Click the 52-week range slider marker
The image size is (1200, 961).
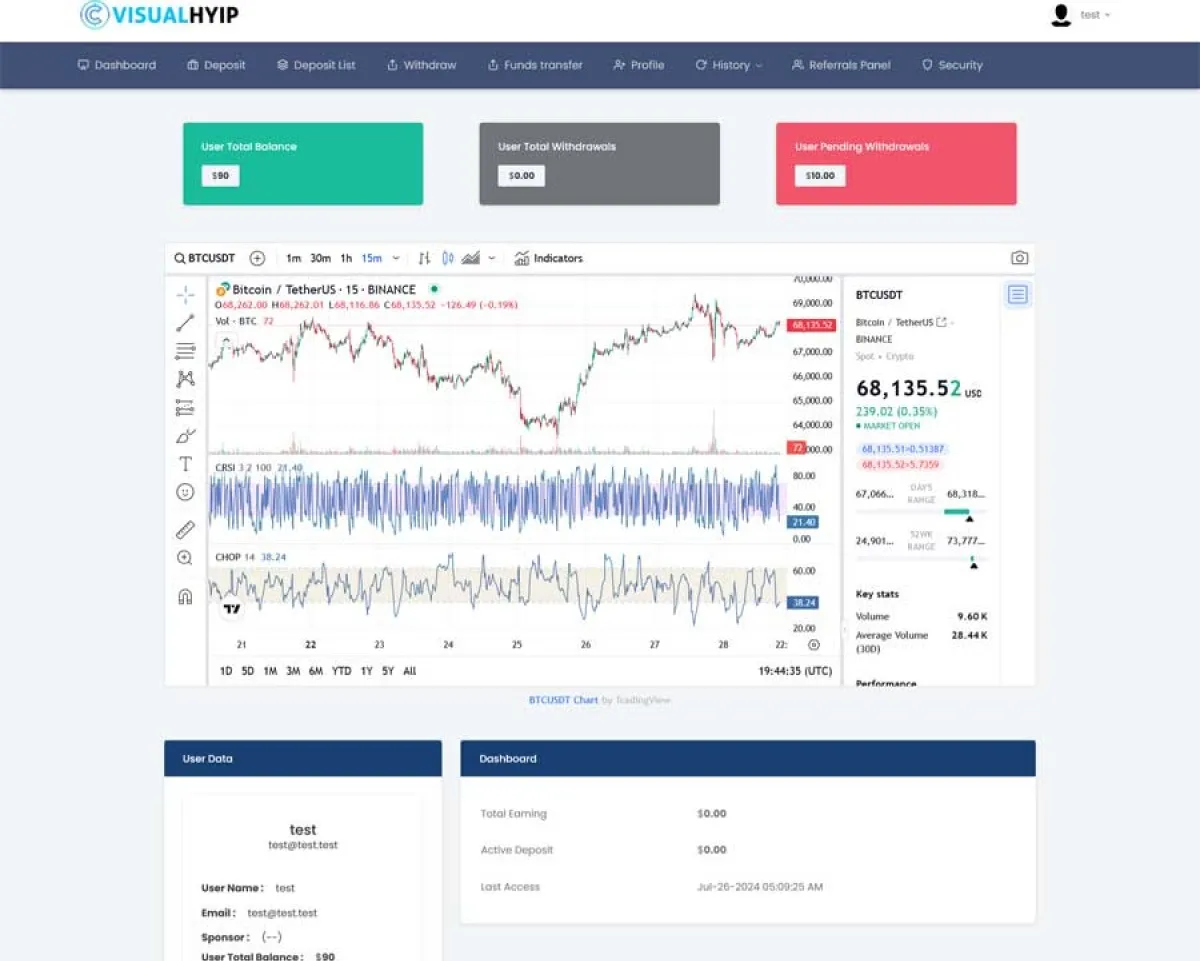pyautogui.click(x=973, y=566)
